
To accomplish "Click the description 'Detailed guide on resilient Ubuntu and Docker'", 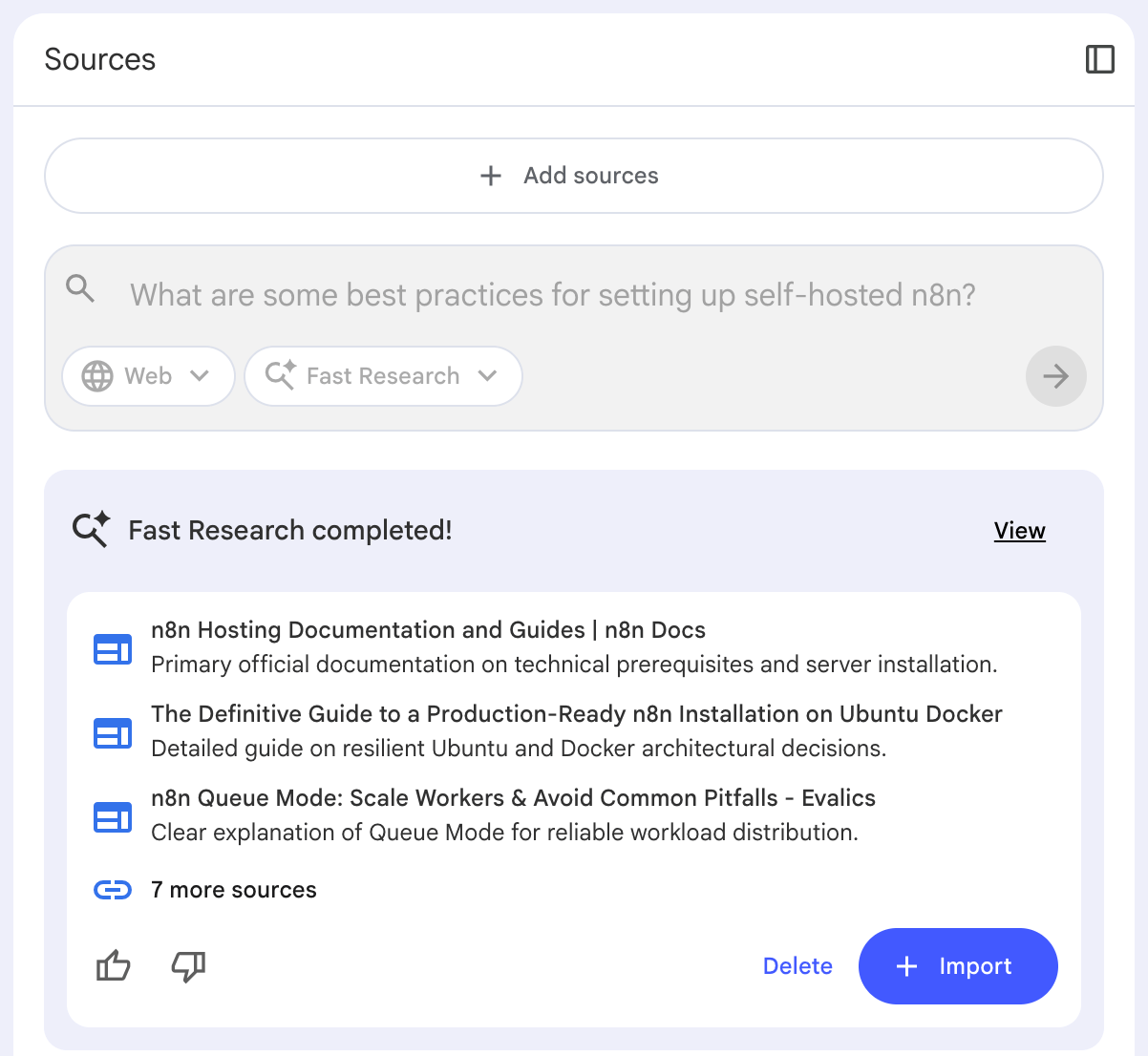I will tap(519, 749).
